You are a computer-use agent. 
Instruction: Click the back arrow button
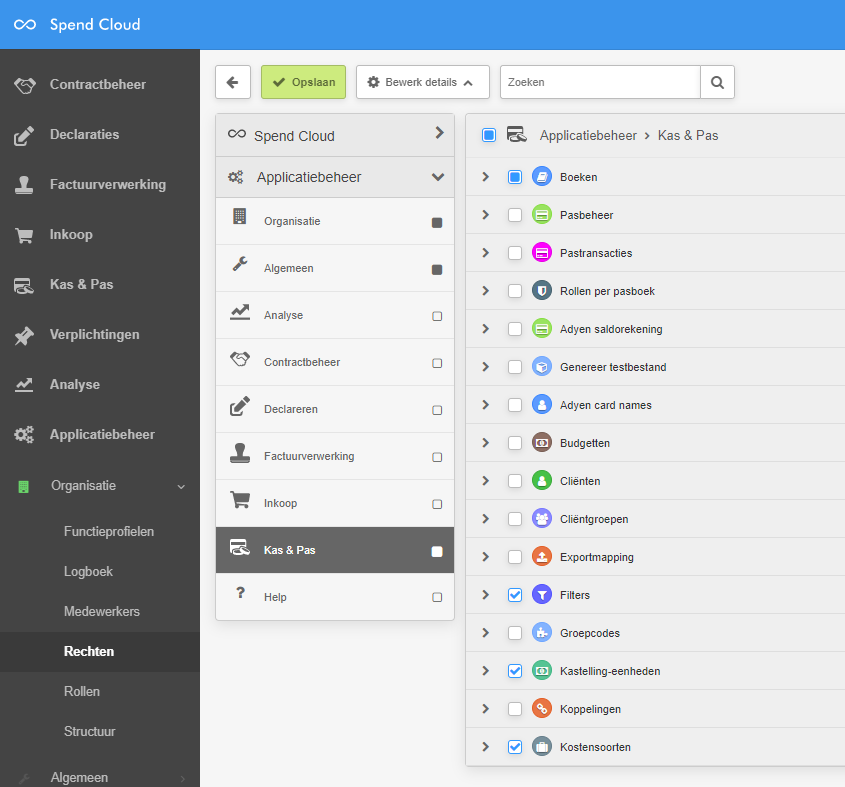pyautogui.click(x=233, y=82)
